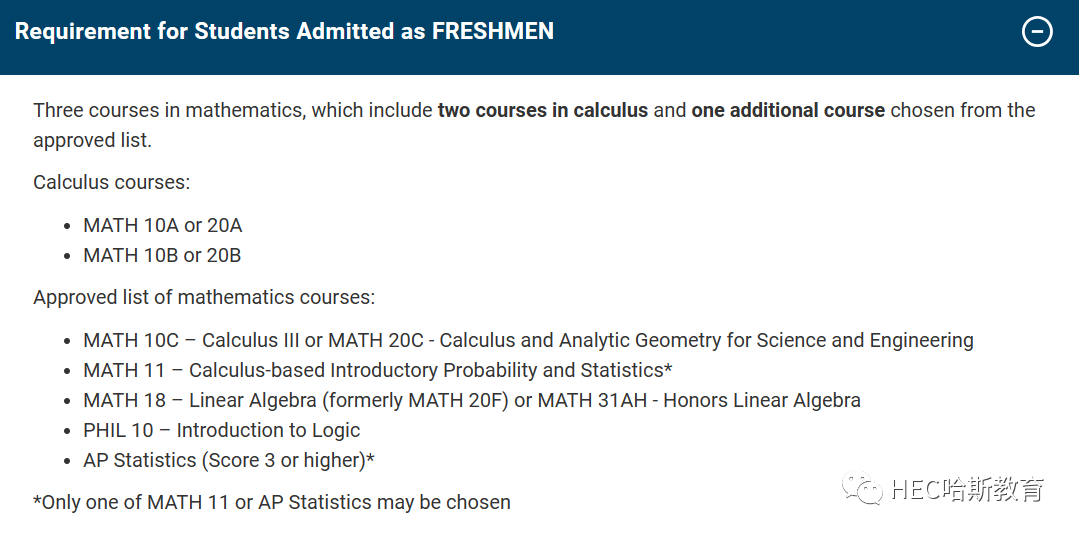Click the MATH 11 Probability and Statistics entry
The height and width of the screenshot is (536, 1079).
(x=378, y=370)
